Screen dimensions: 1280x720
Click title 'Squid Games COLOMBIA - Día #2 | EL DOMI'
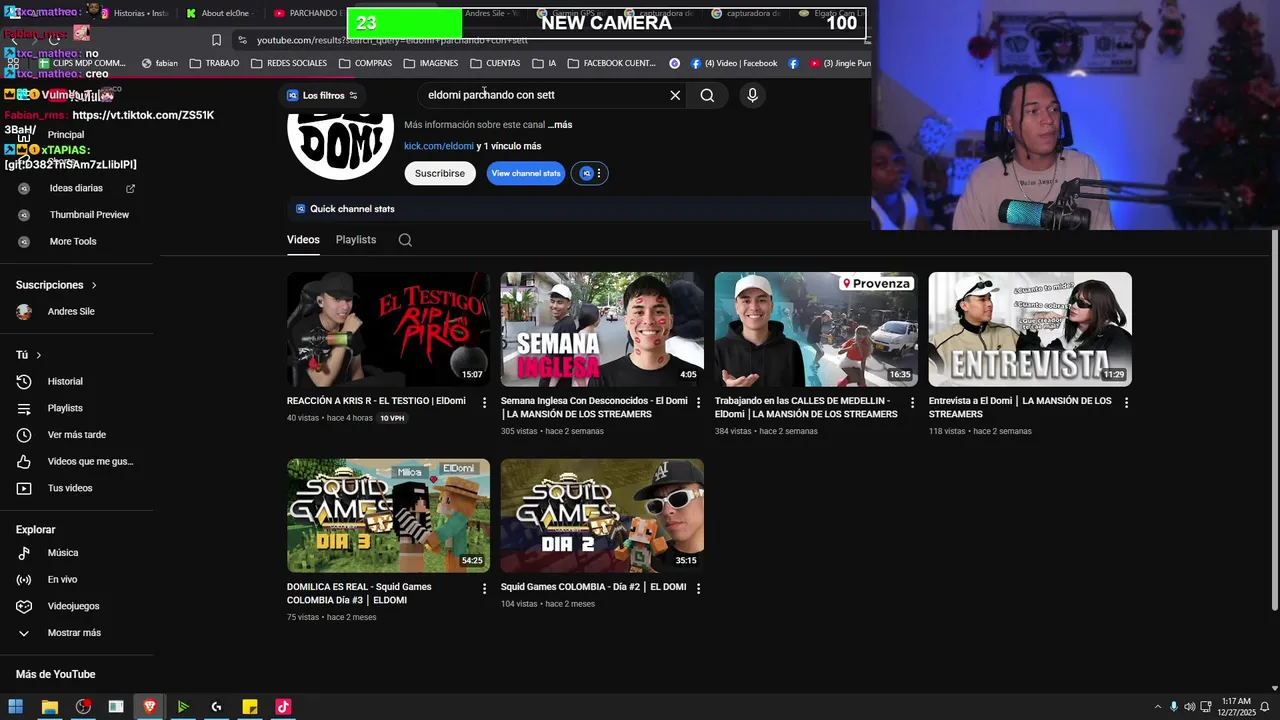(593, 587)
